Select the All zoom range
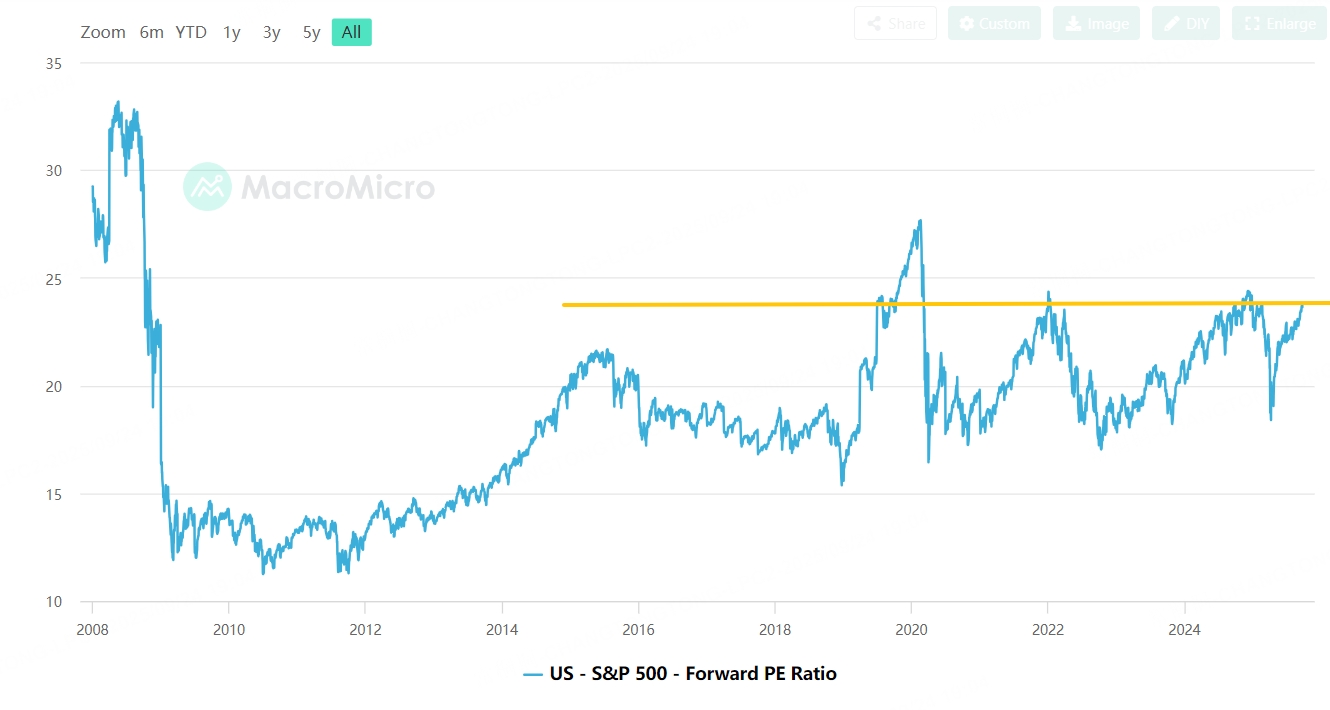The width and height of the screenshot is (1330, 710). (351, 32)
